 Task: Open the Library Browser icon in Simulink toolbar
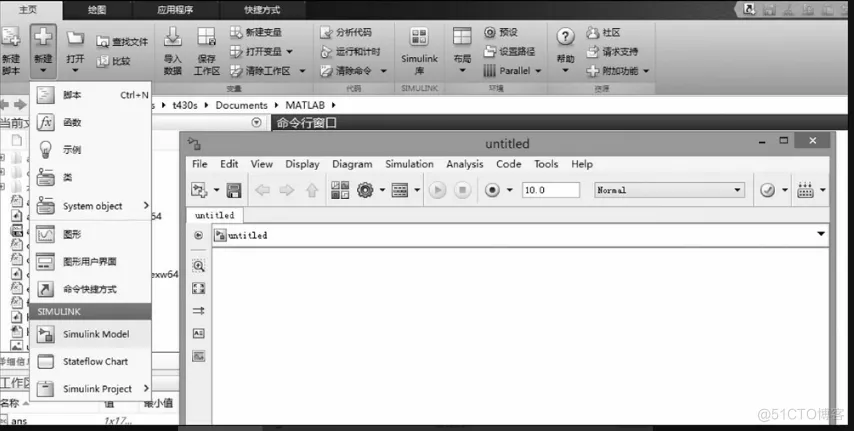pos(340,190)
